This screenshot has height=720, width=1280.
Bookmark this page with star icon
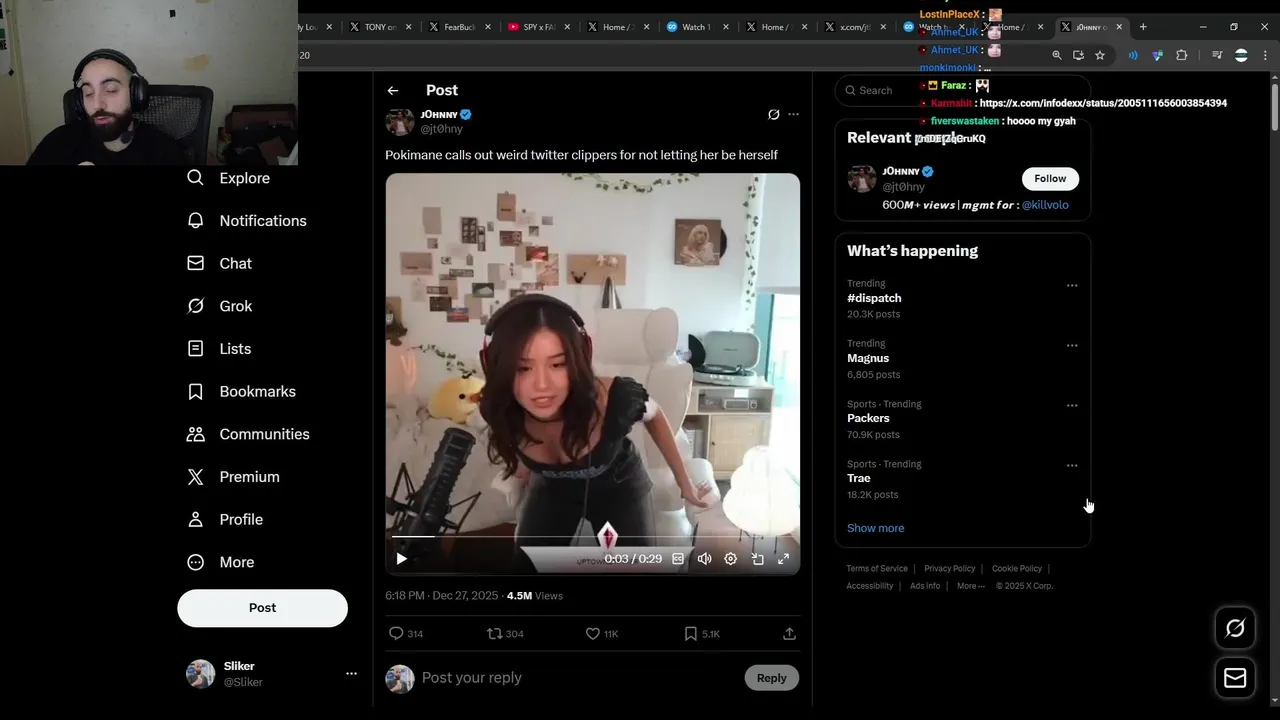coord(1100,55)
